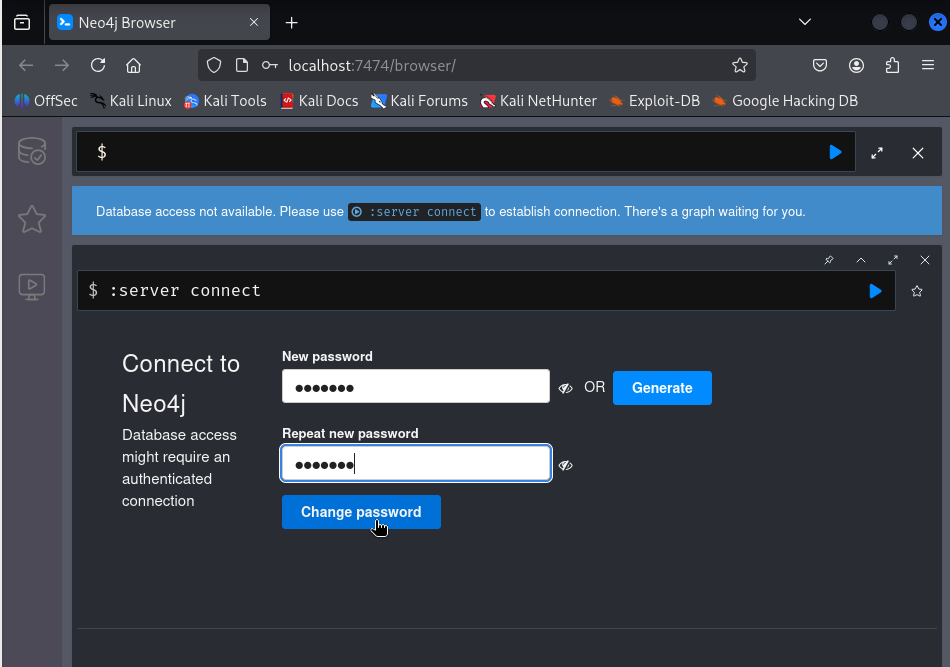Open the Favorites star sidebar icon
Image resolution: width=950 pixels, height=667 pixels.
(x=32, y=219)
